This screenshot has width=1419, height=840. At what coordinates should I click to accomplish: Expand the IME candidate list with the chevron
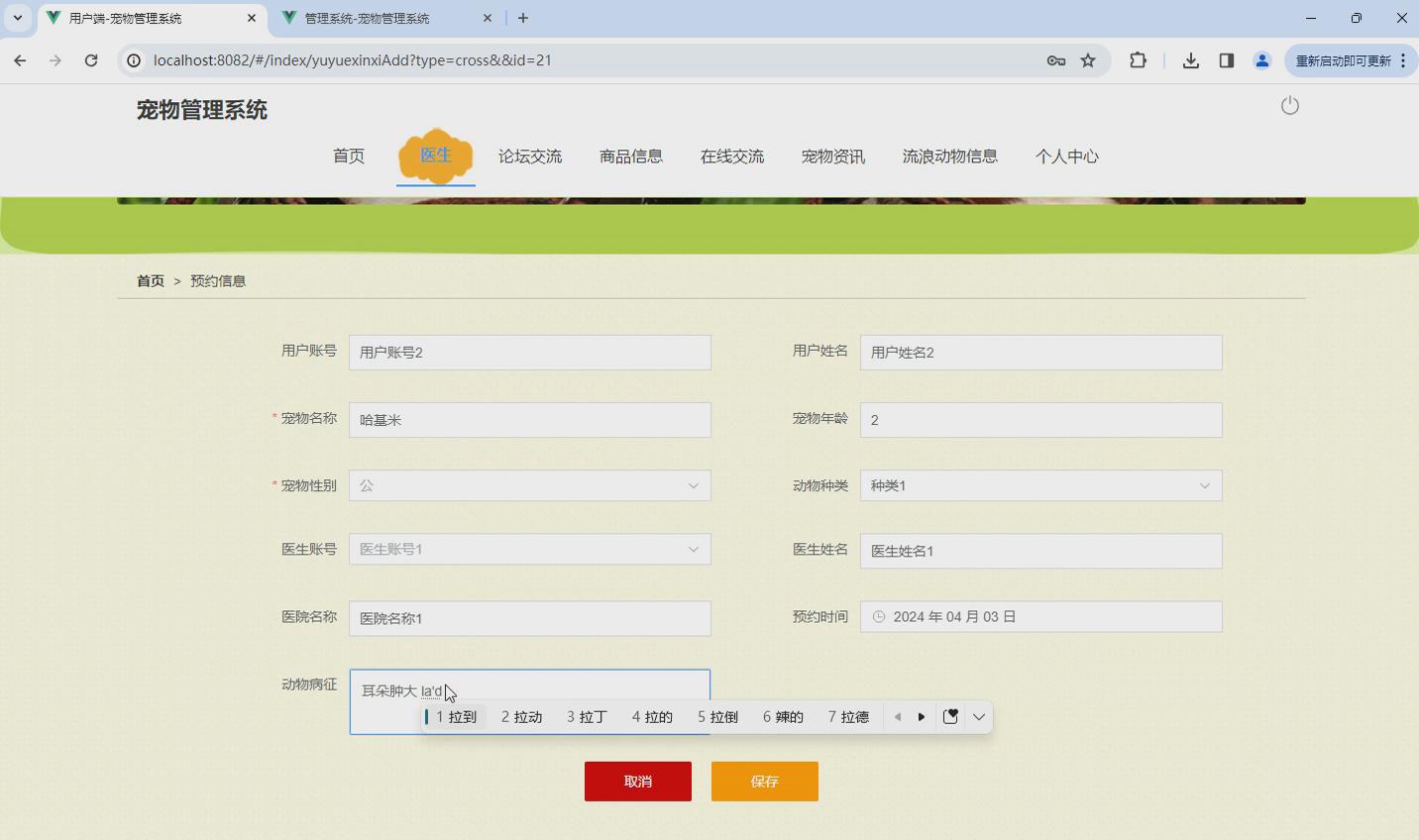978,716
